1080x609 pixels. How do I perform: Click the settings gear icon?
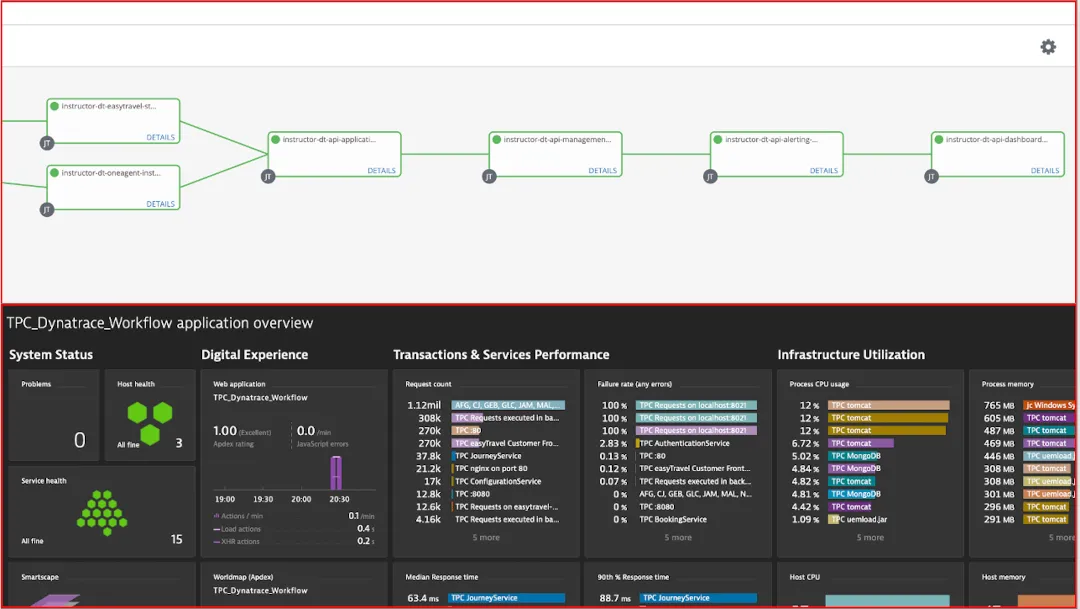pos(1047,46)
